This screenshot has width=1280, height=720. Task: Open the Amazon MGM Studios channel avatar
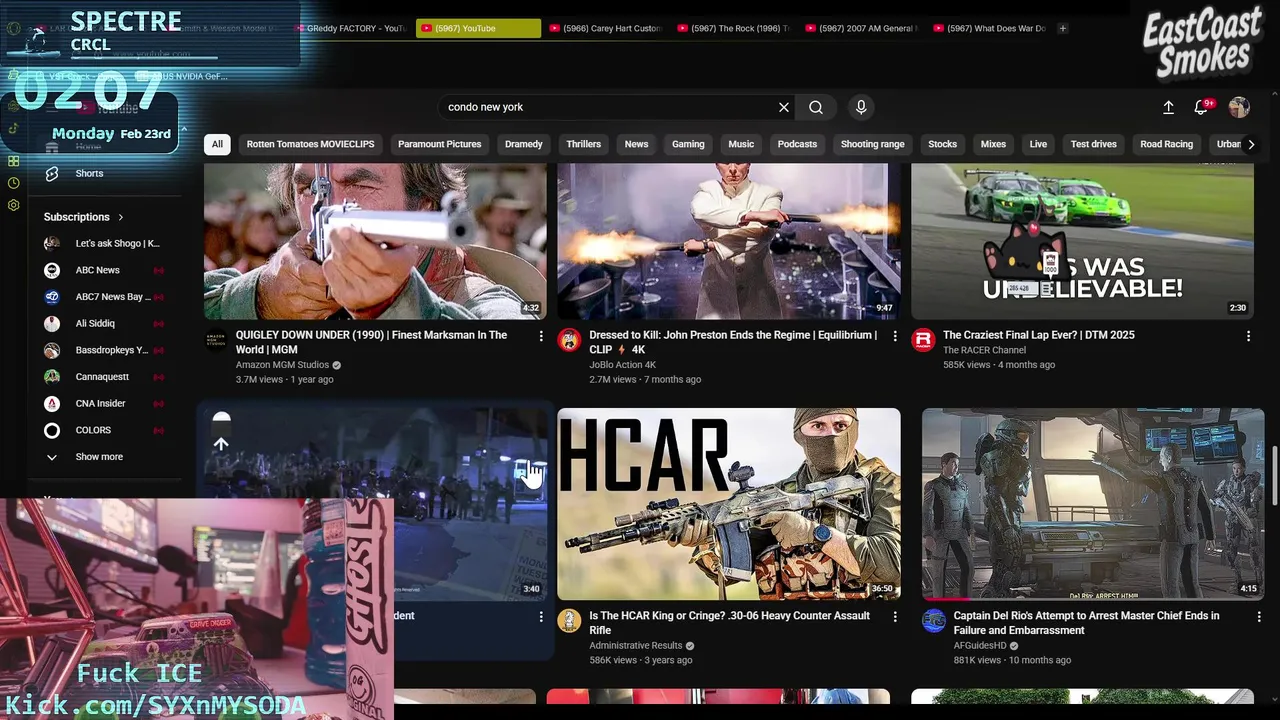point(216,340)
